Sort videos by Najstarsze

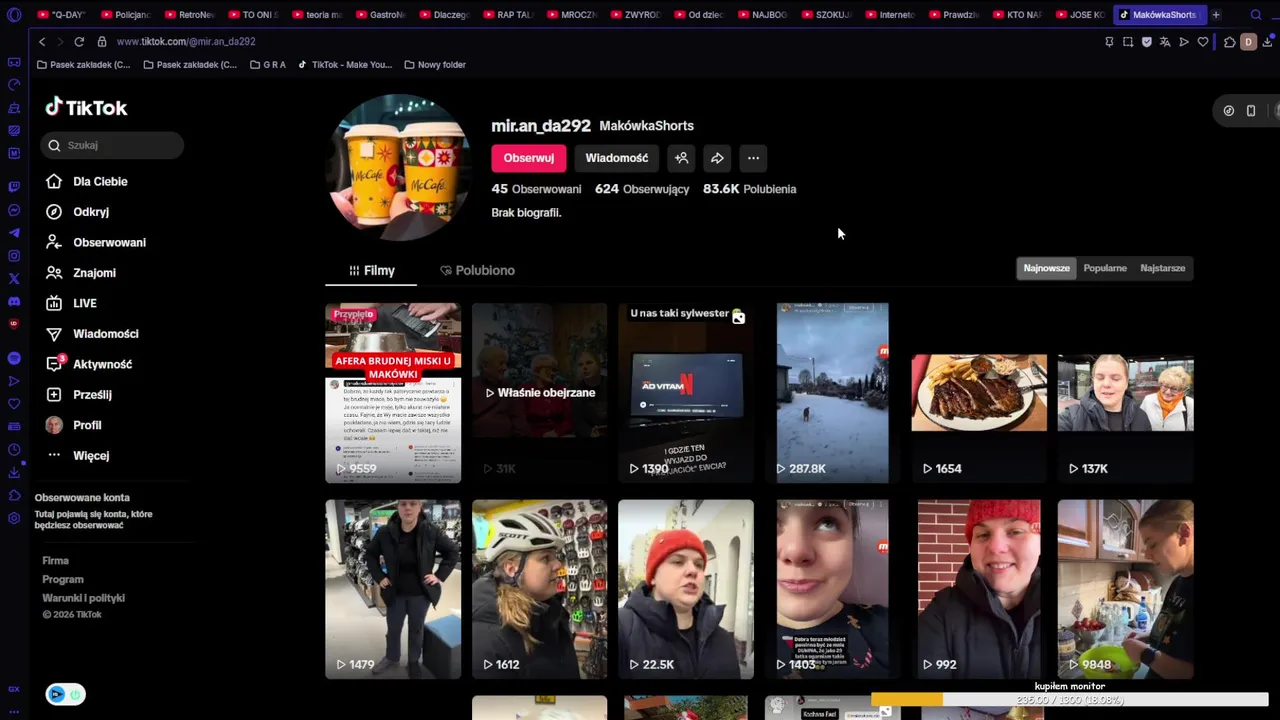[x=1162, y=268]
